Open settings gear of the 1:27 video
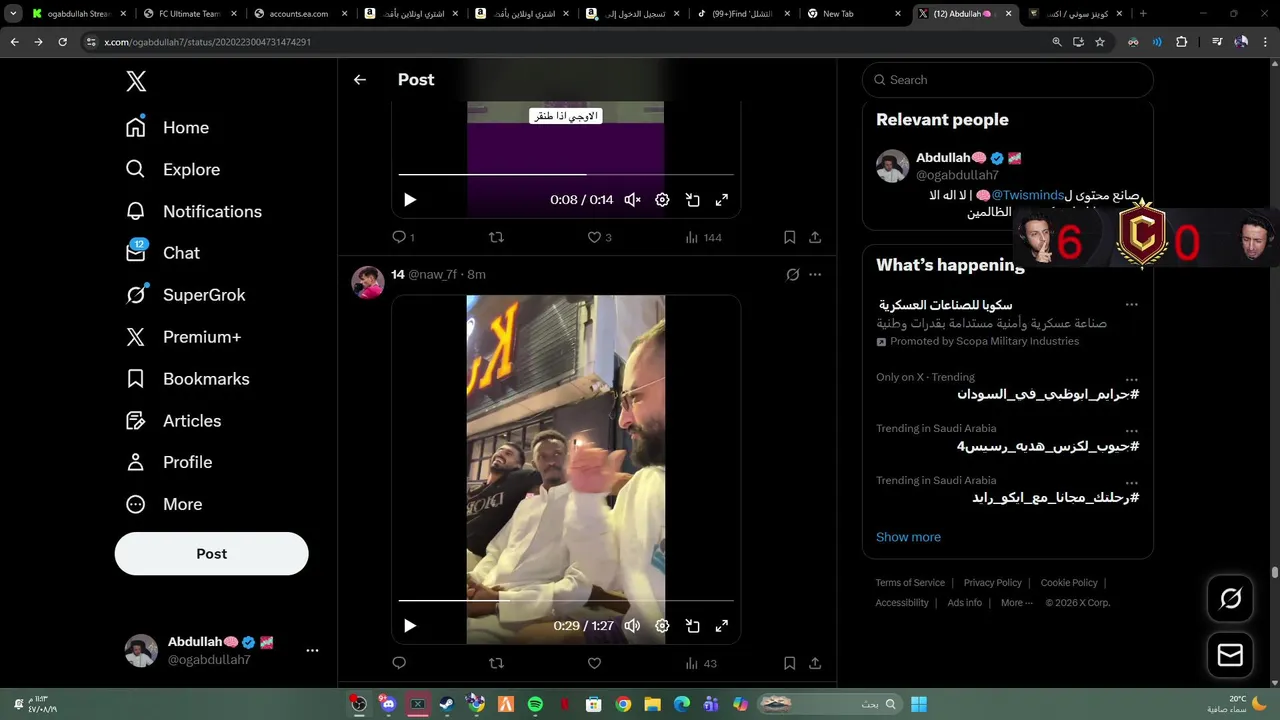 coord(662,626)
